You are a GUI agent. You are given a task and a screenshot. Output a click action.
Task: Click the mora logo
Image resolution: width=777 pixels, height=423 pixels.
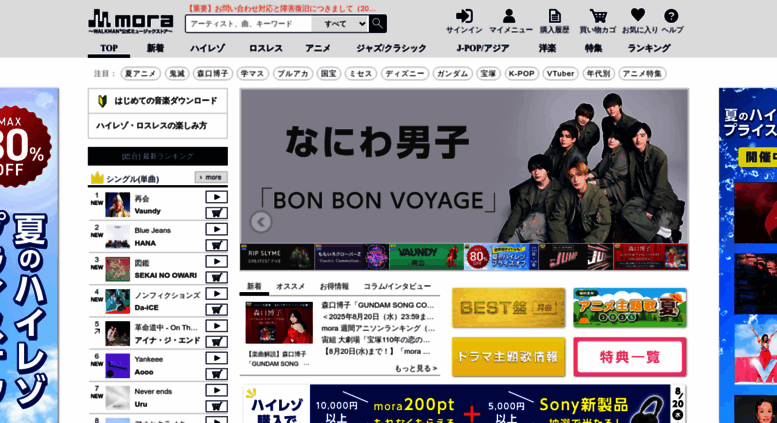(131, 21)
